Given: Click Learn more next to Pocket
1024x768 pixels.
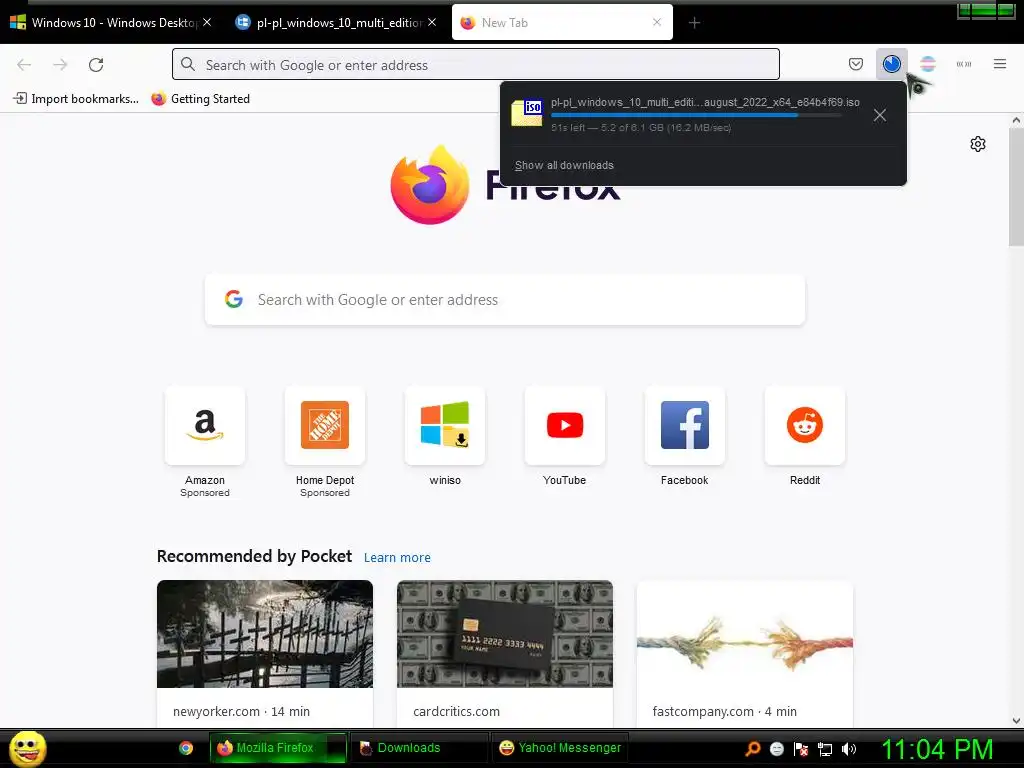Looking at the screenshot, I should pos(397,558).
